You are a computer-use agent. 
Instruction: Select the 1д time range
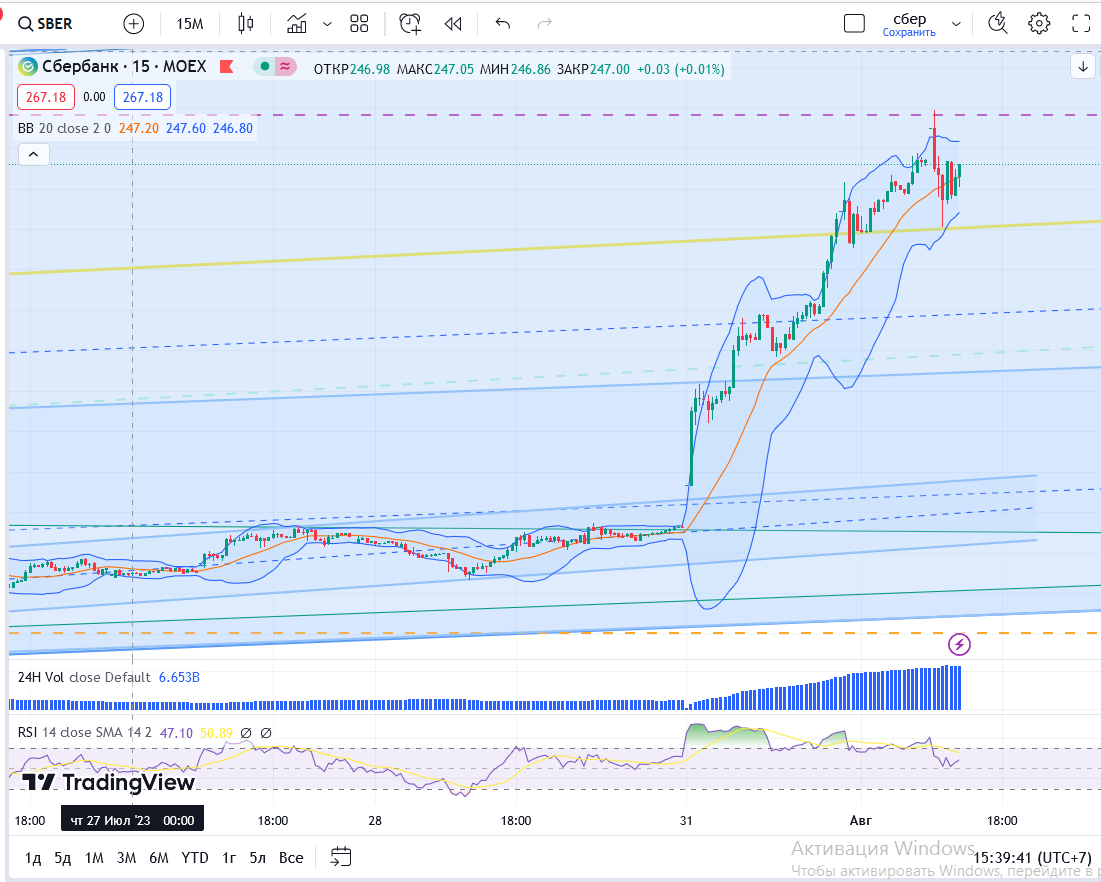(33, 857)
